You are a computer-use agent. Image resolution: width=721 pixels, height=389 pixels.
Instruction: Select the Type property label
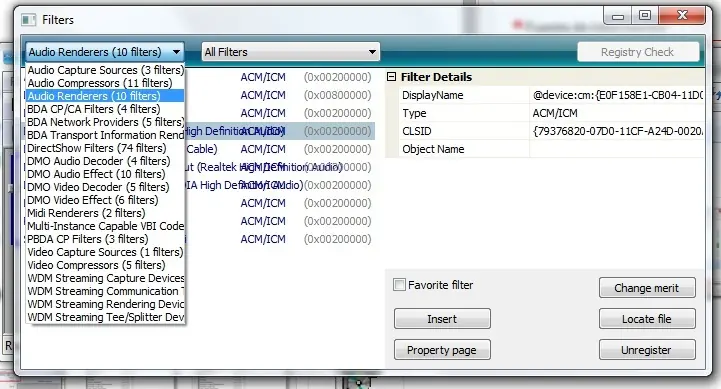pos(414,113)
